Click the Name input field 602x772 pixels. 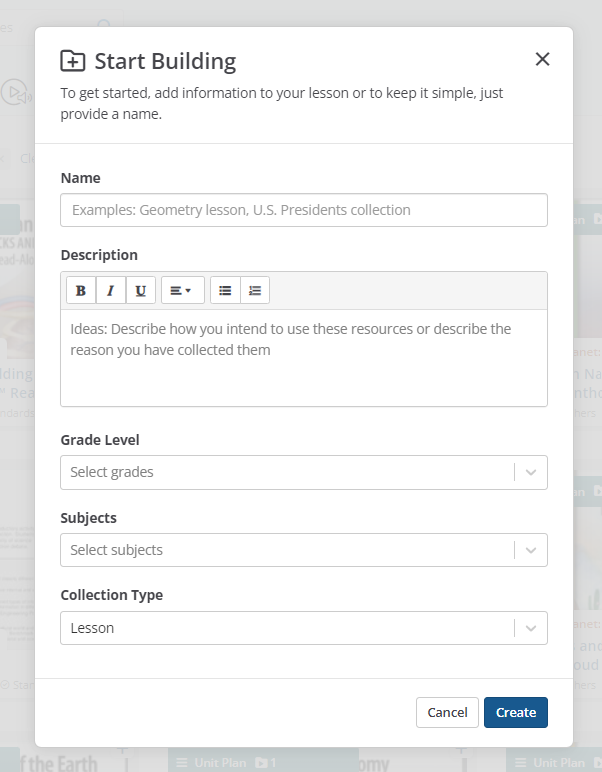coord(304,210)
